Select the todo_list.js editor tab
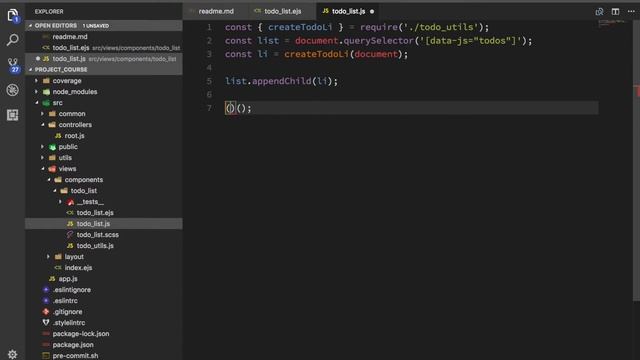This screenshot has height=360, width=640. tap(348, 11)
